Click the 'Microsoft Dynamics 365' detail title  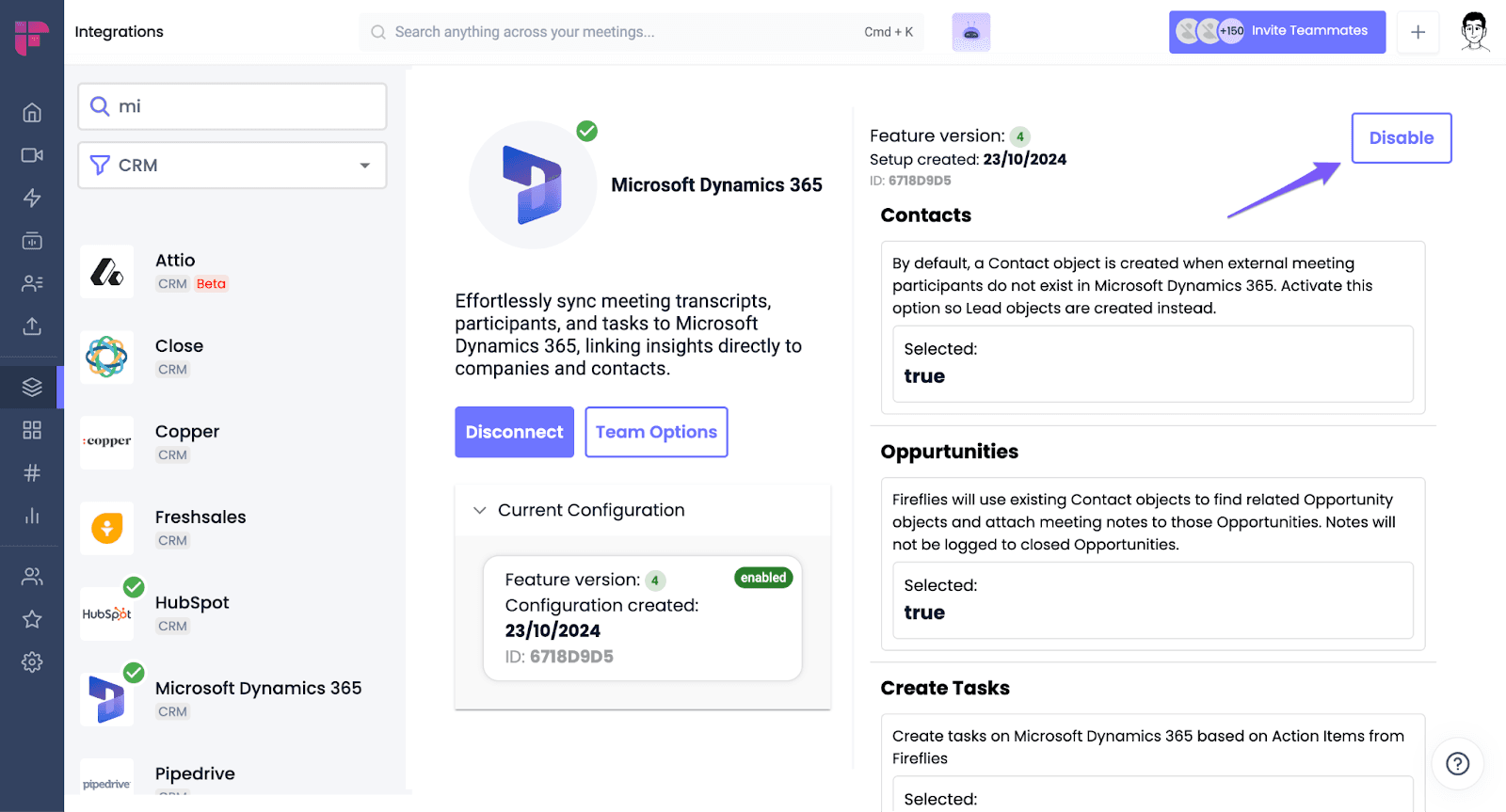pyautogui.click(x=716, y=185)
